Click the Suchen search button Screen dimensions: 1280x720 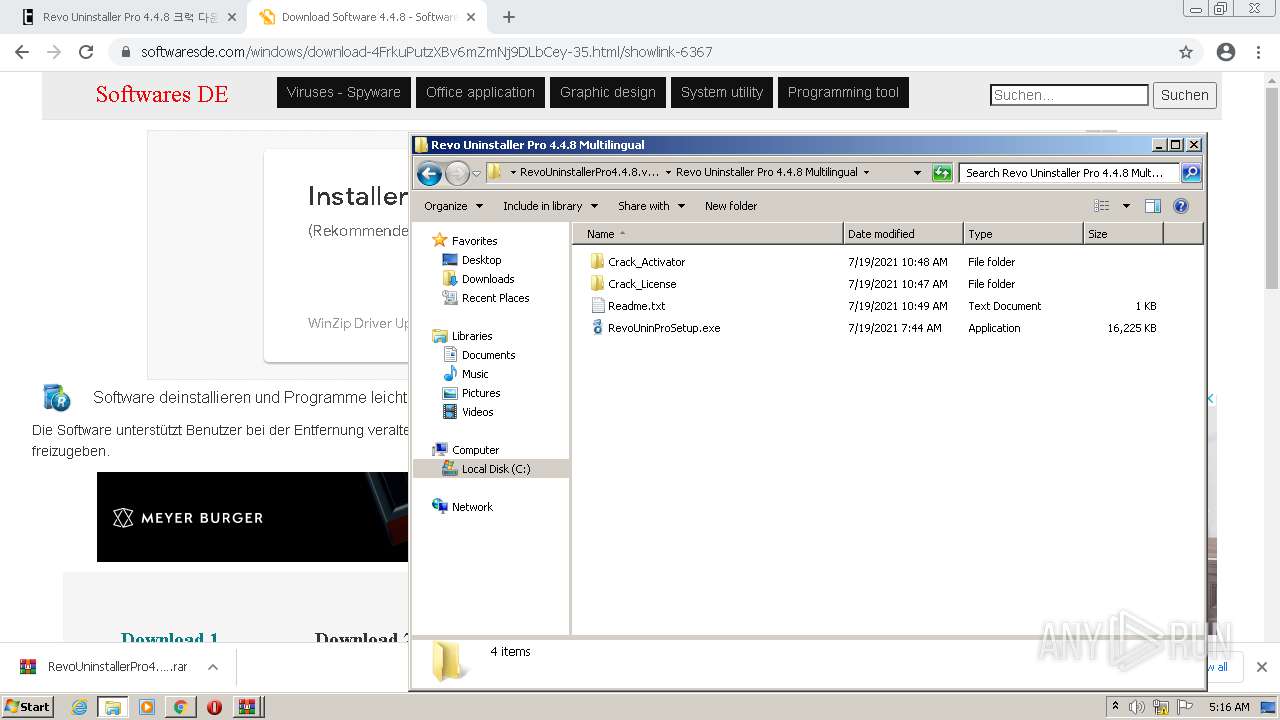(1185, 95)
